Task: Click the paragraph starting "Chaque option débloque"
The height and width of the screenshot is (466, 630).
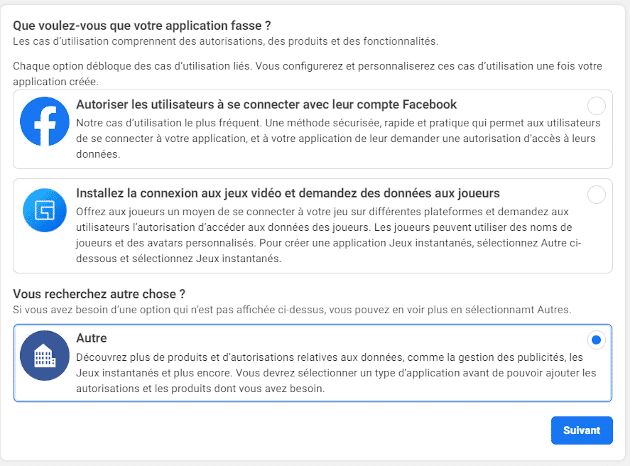Action: coord(300,72)
